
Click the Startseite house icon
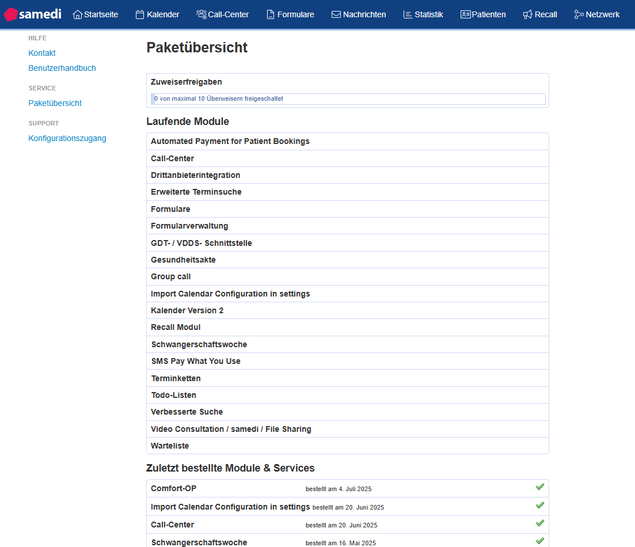coord(78,15)
